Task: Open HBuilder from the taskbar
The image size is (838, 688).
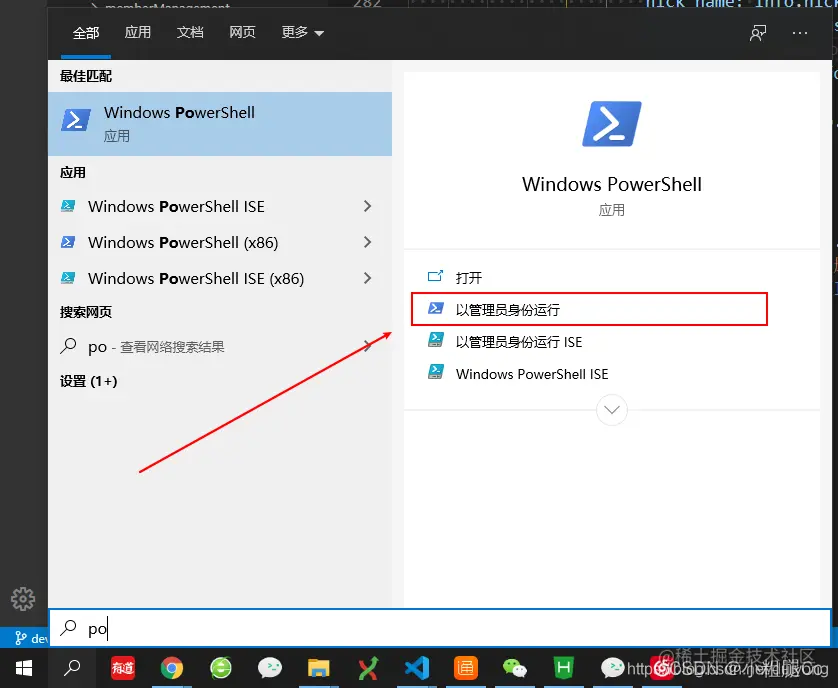Action: 564,668
